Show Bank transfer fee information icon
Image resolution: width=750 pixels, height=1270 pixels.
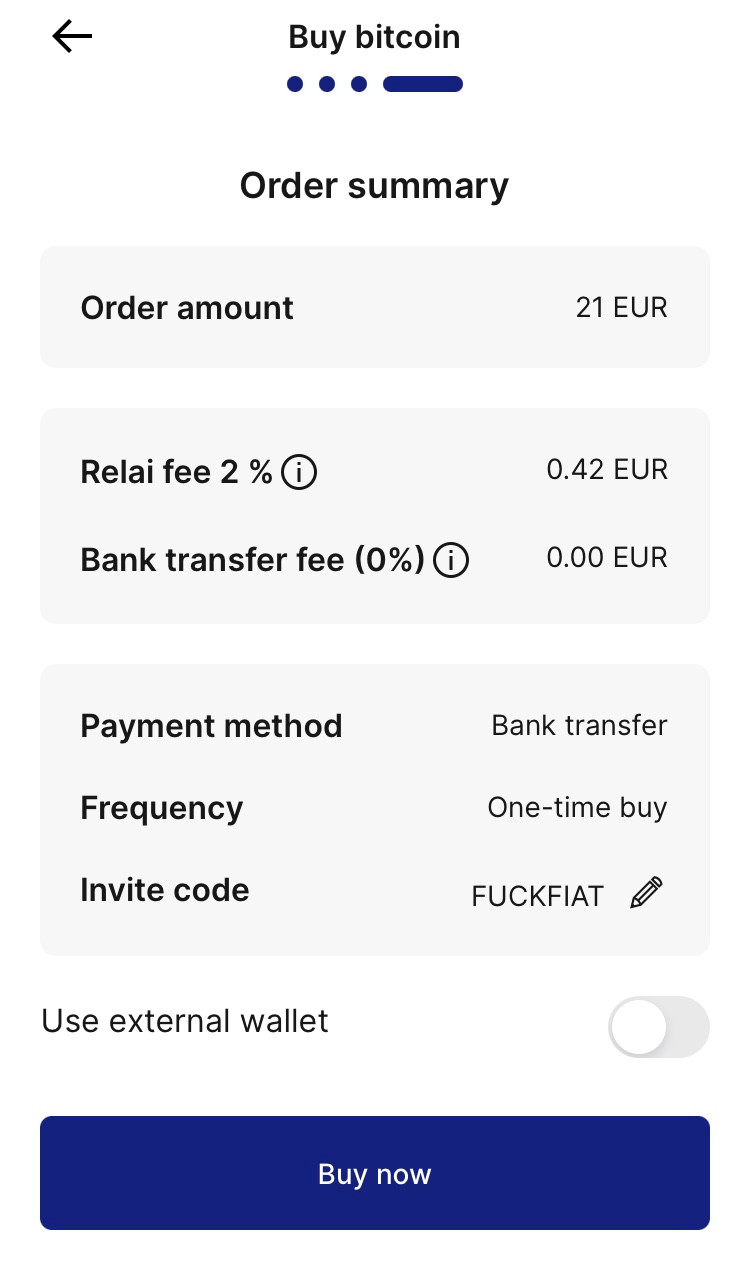point(451,560)
